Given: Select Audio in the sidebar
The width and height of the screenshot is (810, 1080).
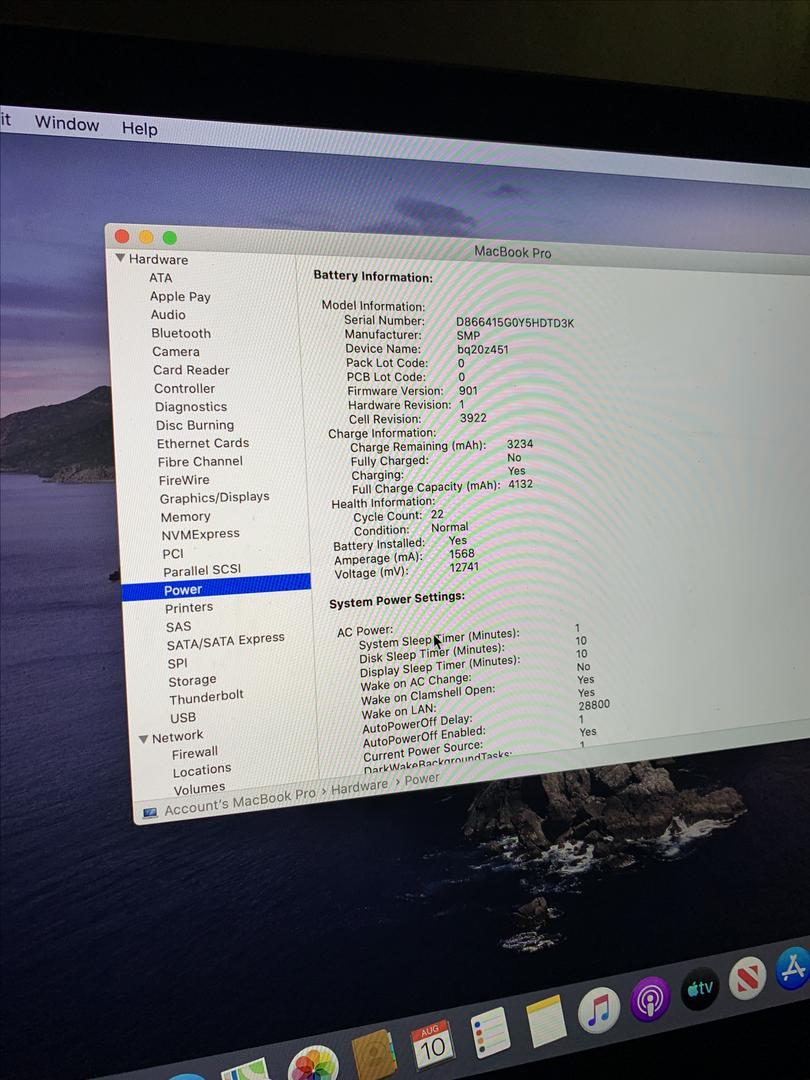Looking at the screenshot, I should click(168, 315).
